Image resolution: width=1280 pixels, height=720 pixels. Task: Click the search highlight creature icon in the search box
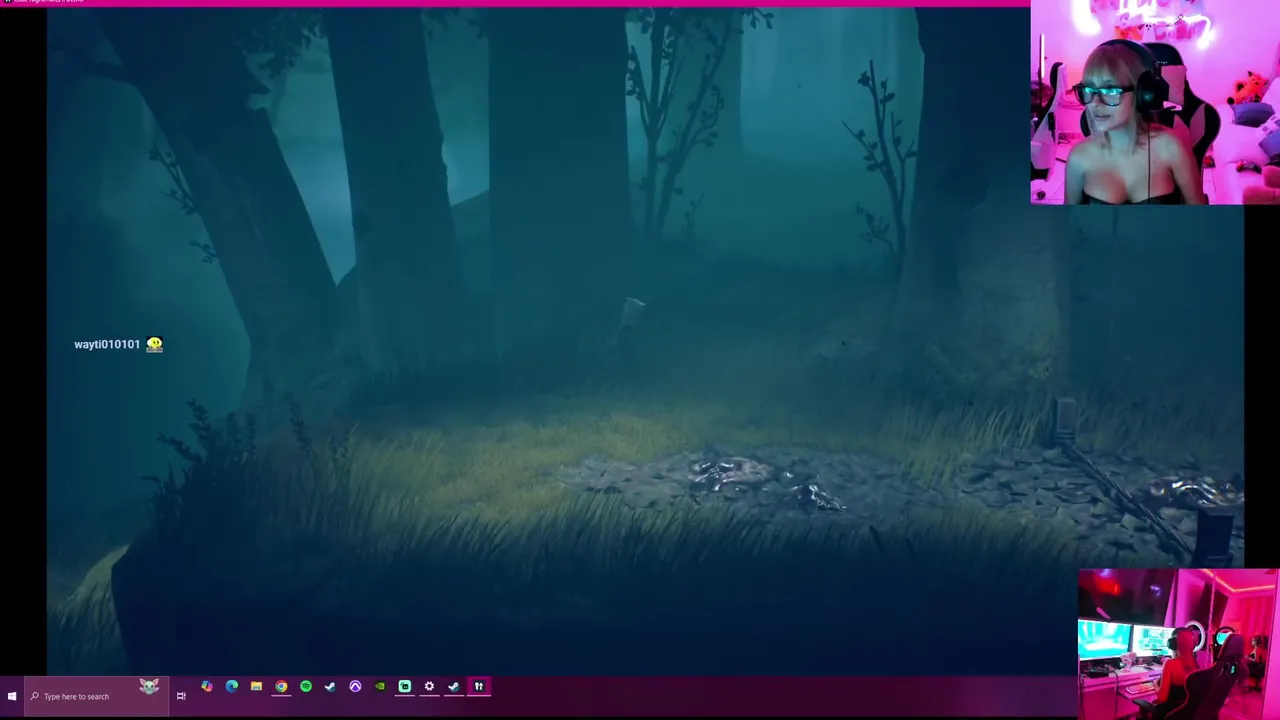coord(149,686)
